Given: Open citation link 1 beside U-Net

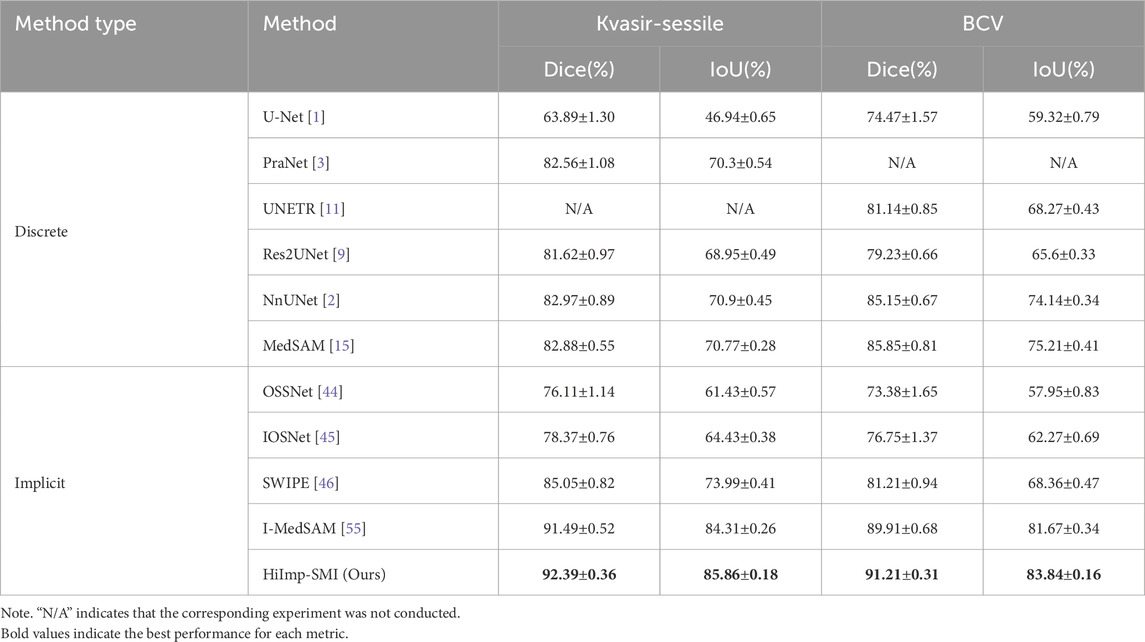Looking at the screenshot, I should point(315,117).
